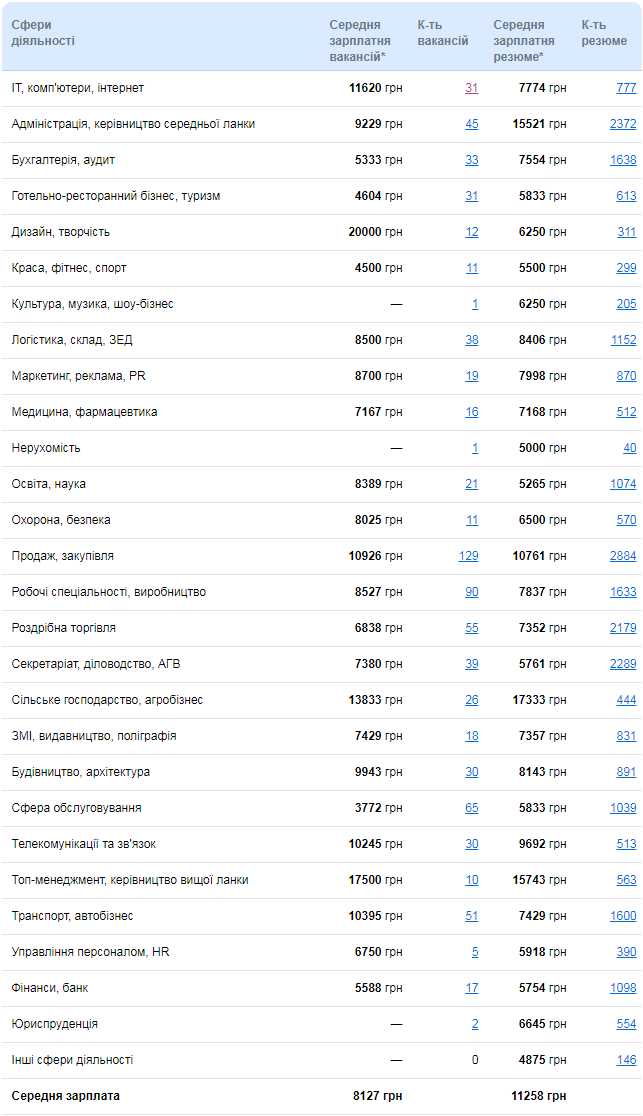
Task: Open 90 vacancies for Робочі спеціальності, виробництво
Action: 471,592
